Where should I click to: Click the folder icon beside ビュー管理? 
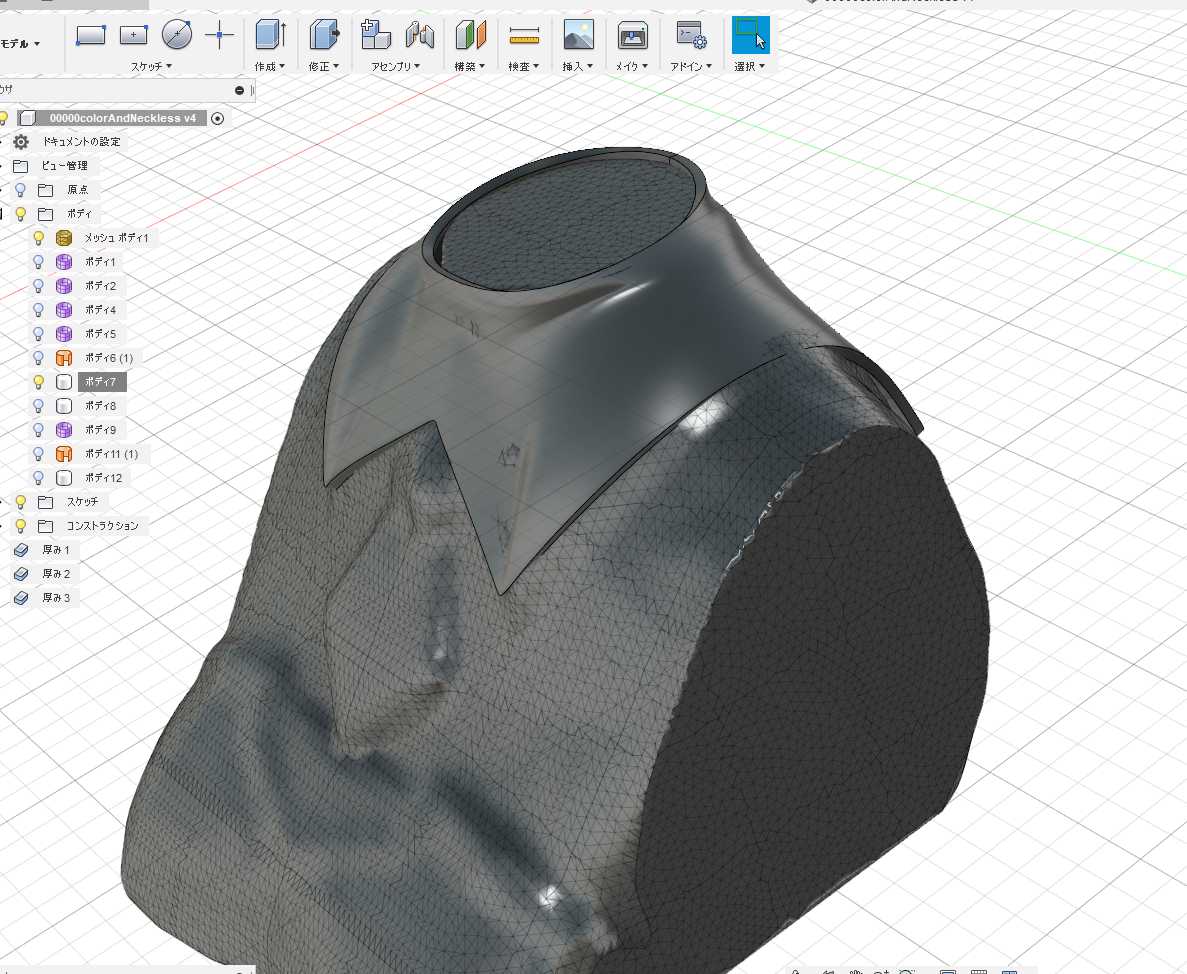21,166
